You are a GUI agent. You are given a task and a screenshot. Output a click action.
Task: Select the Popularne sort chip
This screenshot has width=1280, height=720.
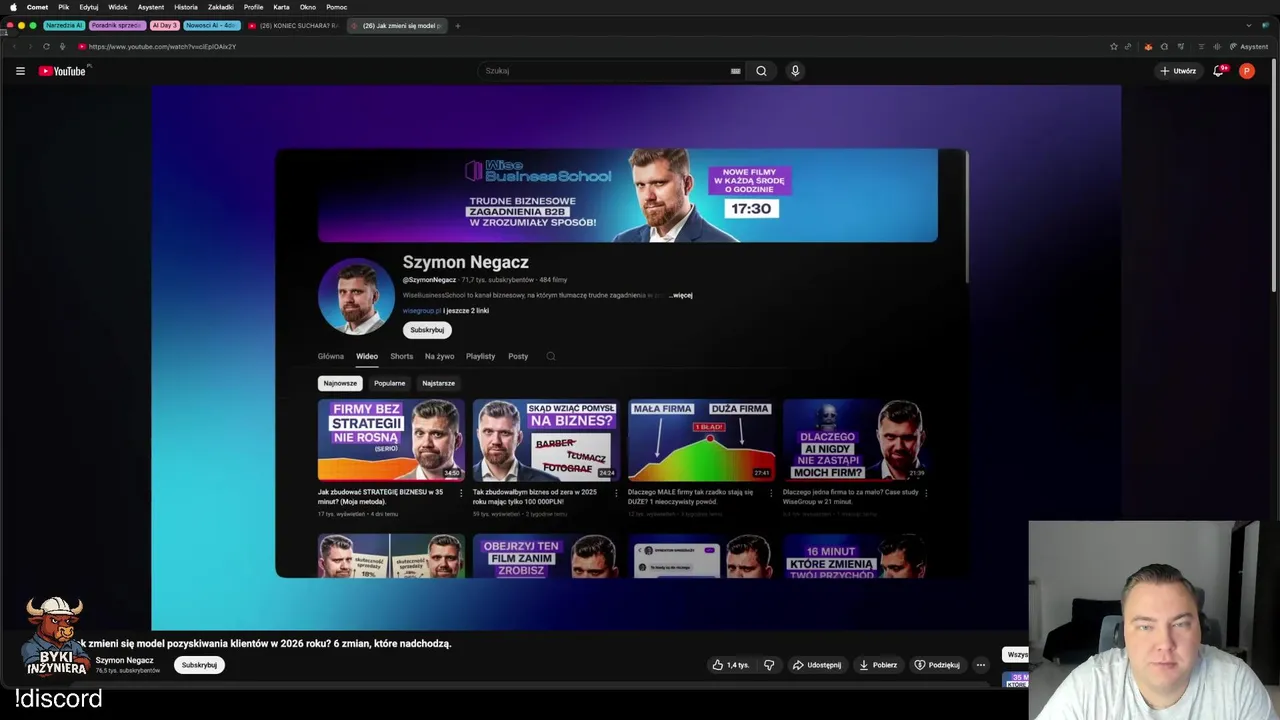389,383
